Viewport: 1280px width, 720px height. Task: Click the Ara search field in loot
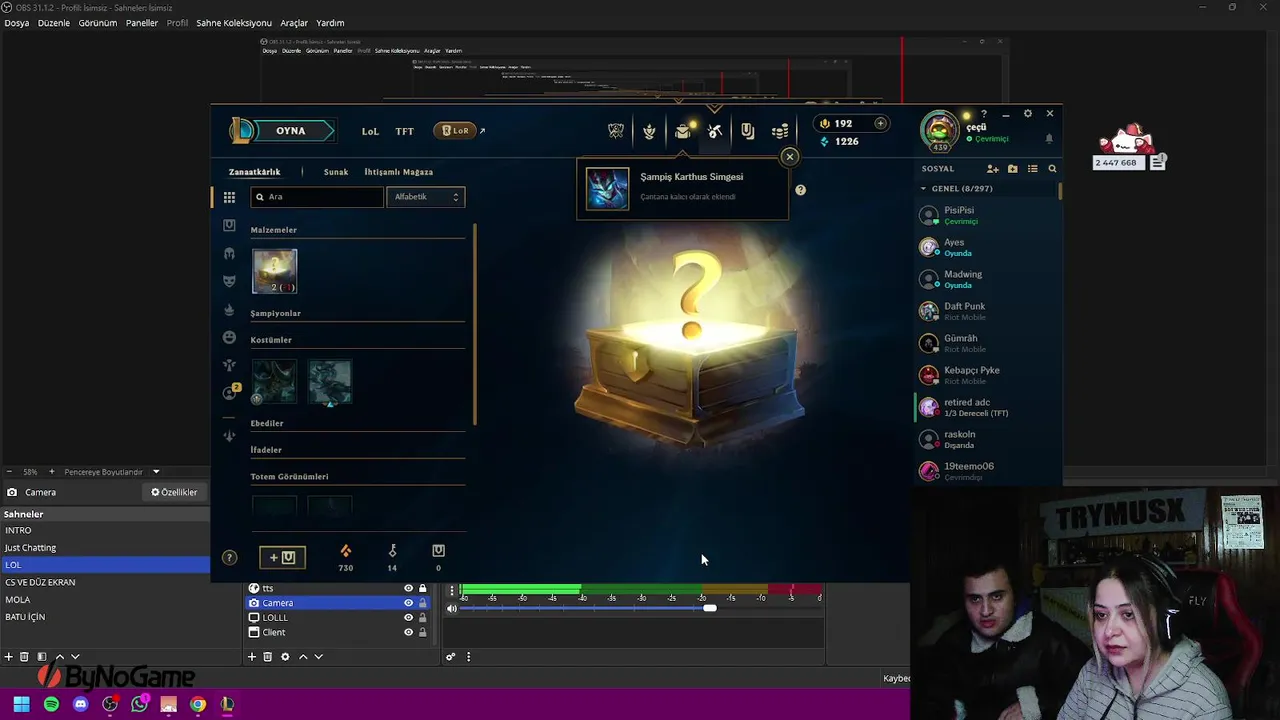click(317, 197)
